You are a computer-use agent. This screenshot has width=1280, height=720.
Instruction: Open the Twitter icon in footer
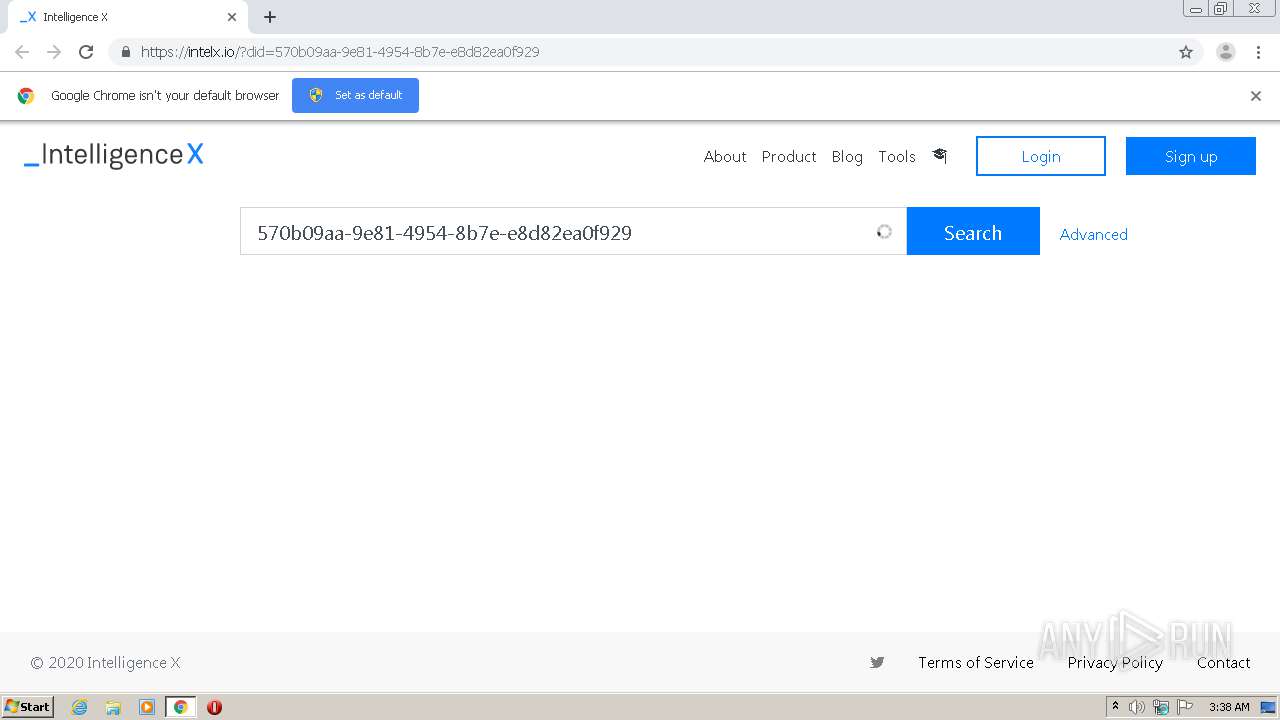click(877, 662)
